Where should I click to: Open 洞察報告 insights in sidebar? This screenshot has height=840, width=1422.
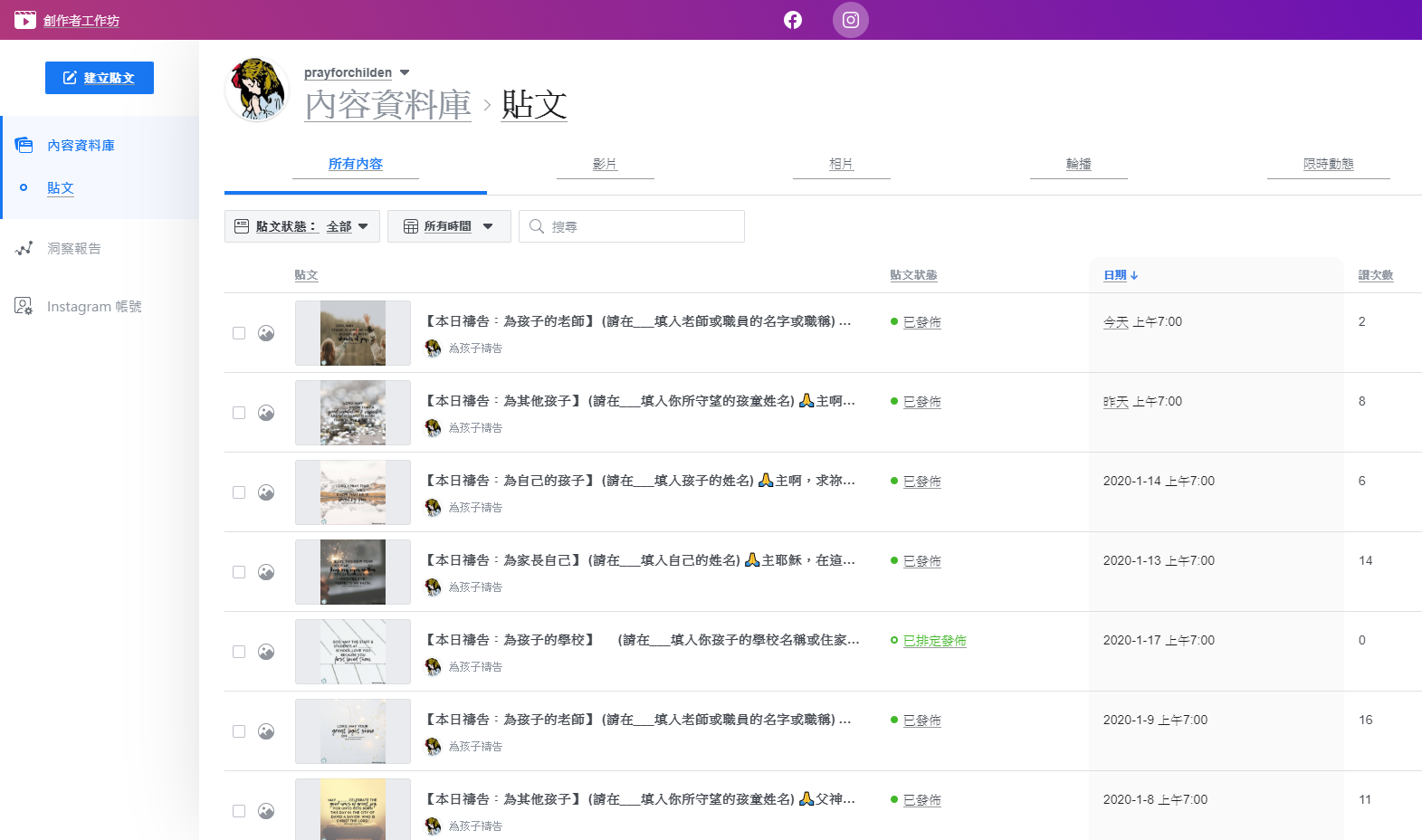pyautogui.click(x=73, y=248)
